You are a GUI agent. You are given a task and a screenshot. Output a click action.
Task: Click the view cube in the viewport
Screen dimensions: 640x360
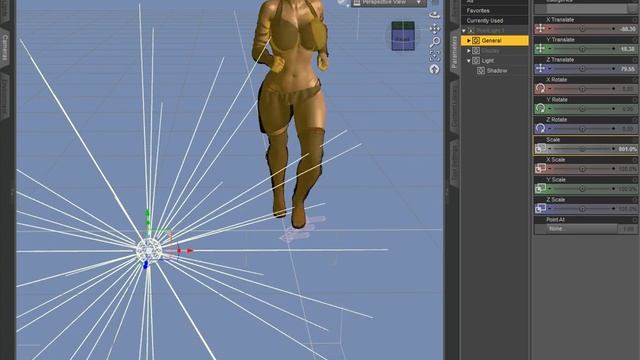pos(403,36)
